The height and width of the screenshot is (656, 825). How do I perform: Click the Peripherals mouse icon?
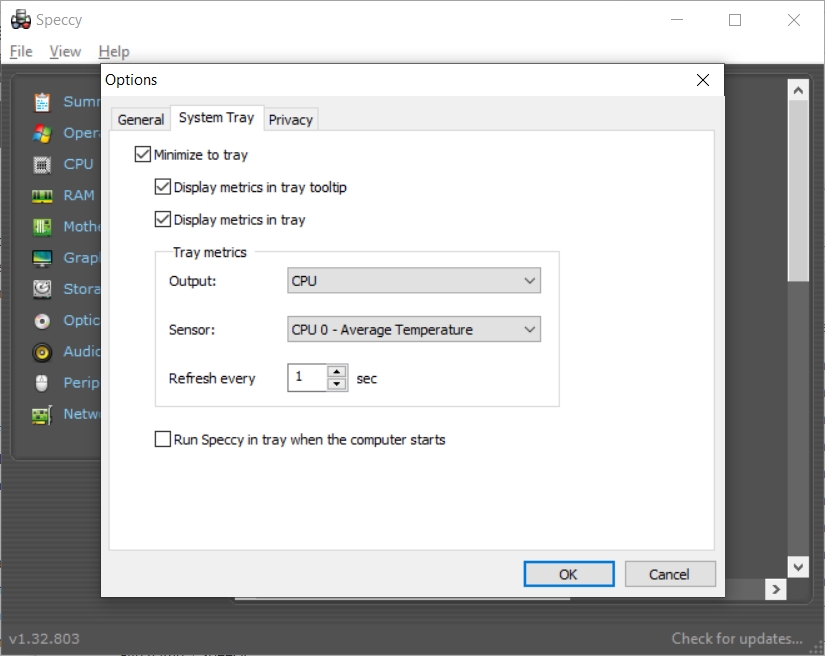[x=42, y=383]
